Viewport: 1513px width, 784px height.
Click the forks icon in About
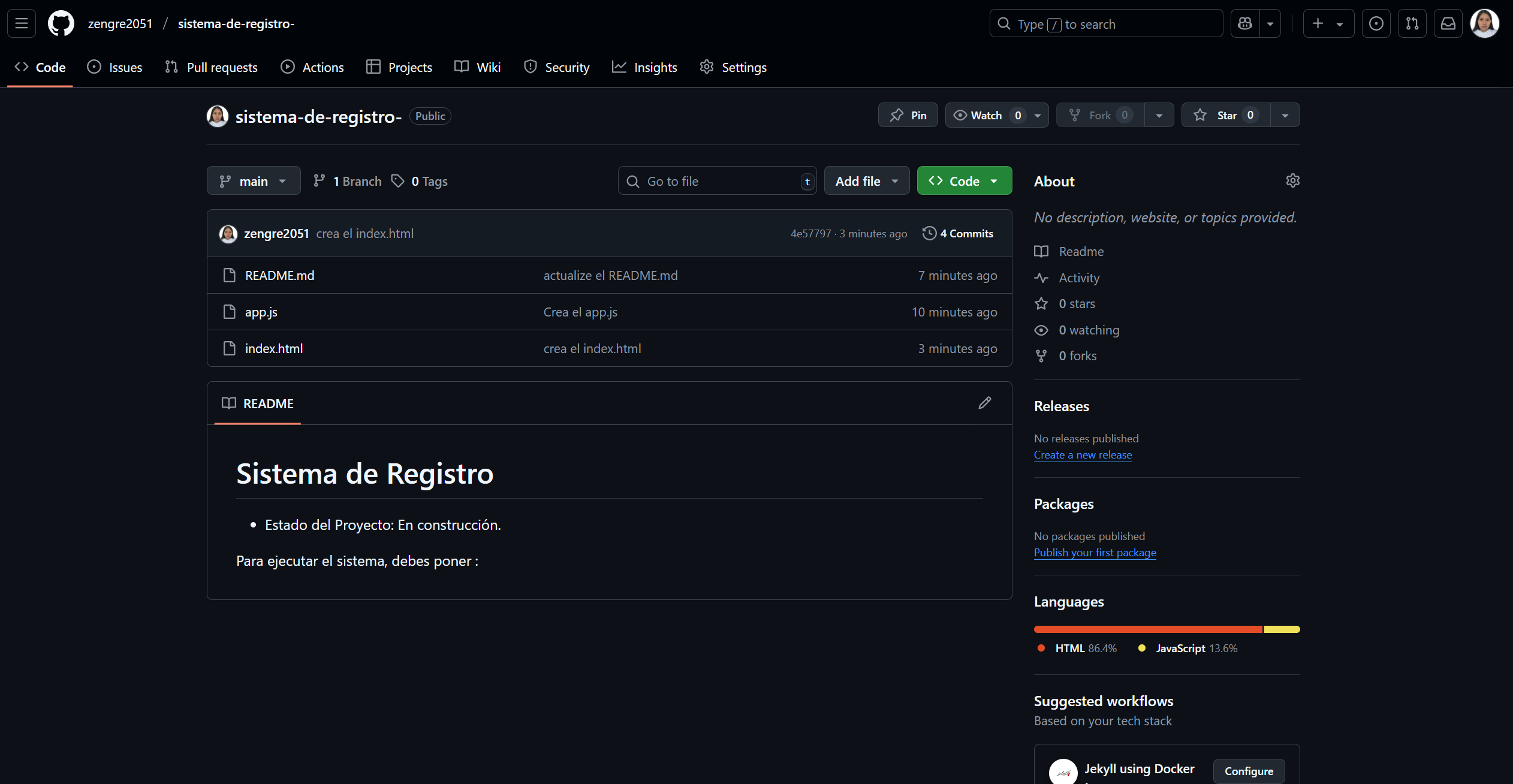click(x=1041, y=355)
